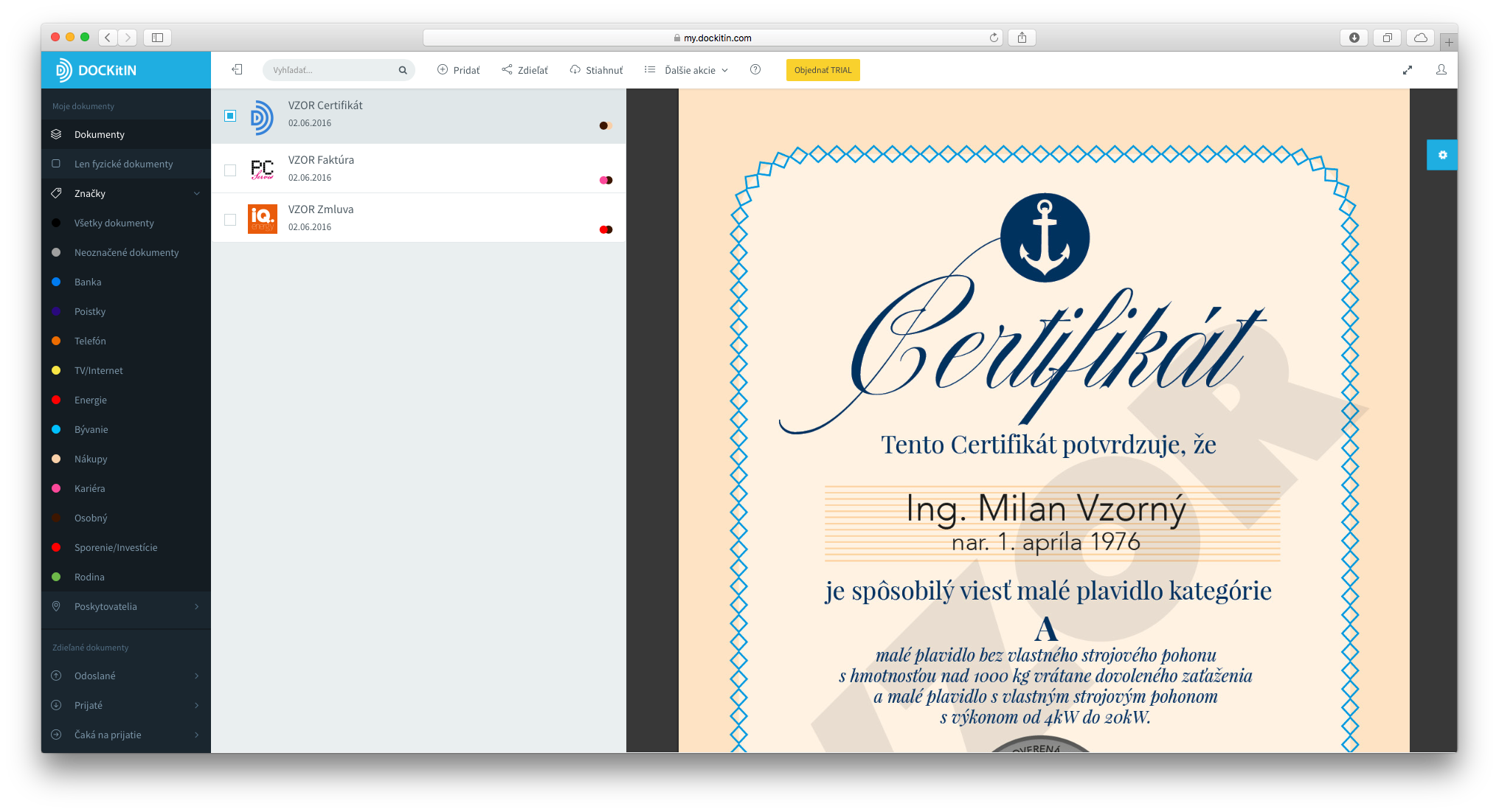Check the VZOR Faktúra checkbox
Image resolution: width=1499 pixels, height=812 pixels.
click(x=230, y=170)
